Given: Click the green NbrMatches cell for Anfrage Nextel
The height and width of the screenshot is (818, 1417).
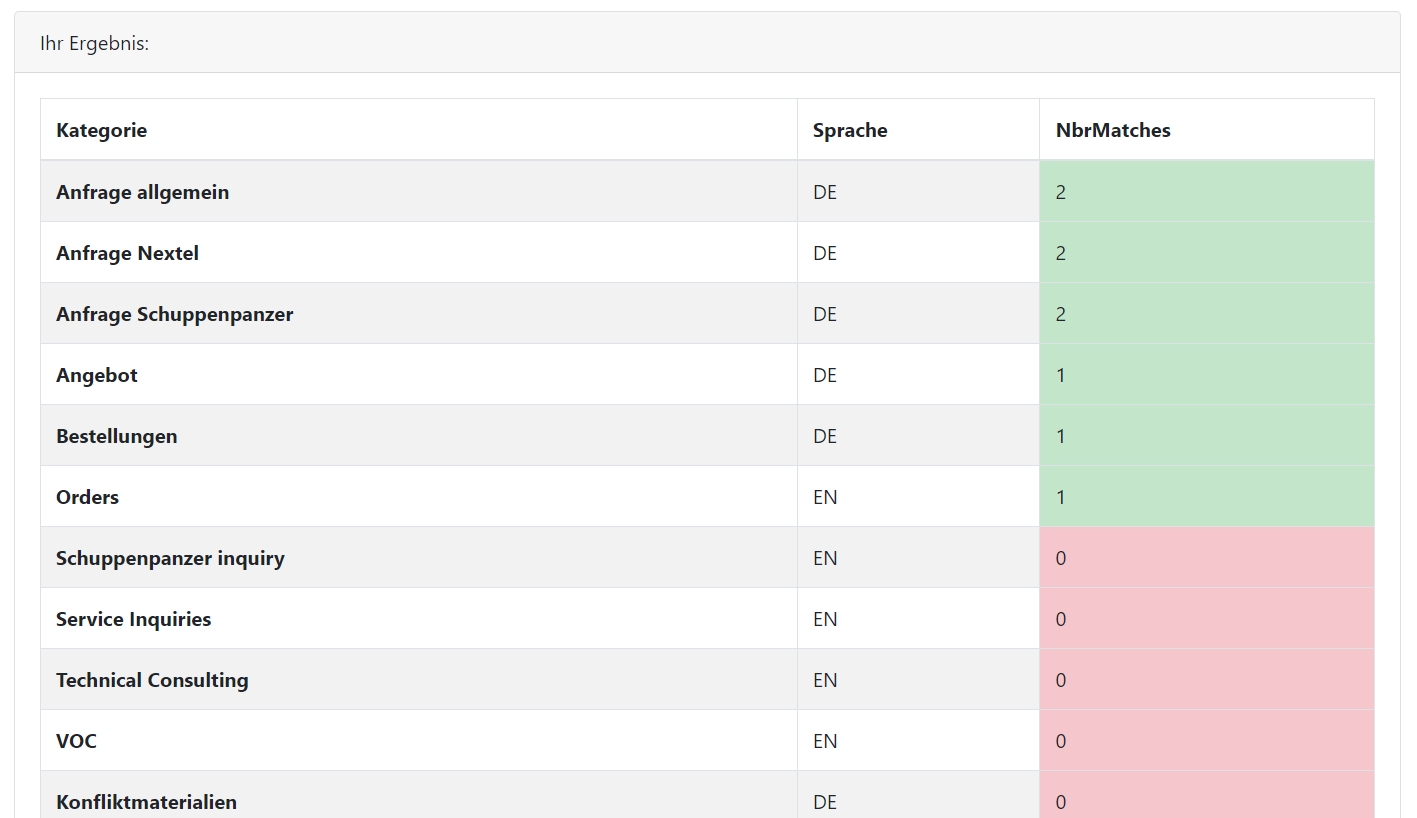Looking at the screenshot, I should click(x=1205, y=253).
